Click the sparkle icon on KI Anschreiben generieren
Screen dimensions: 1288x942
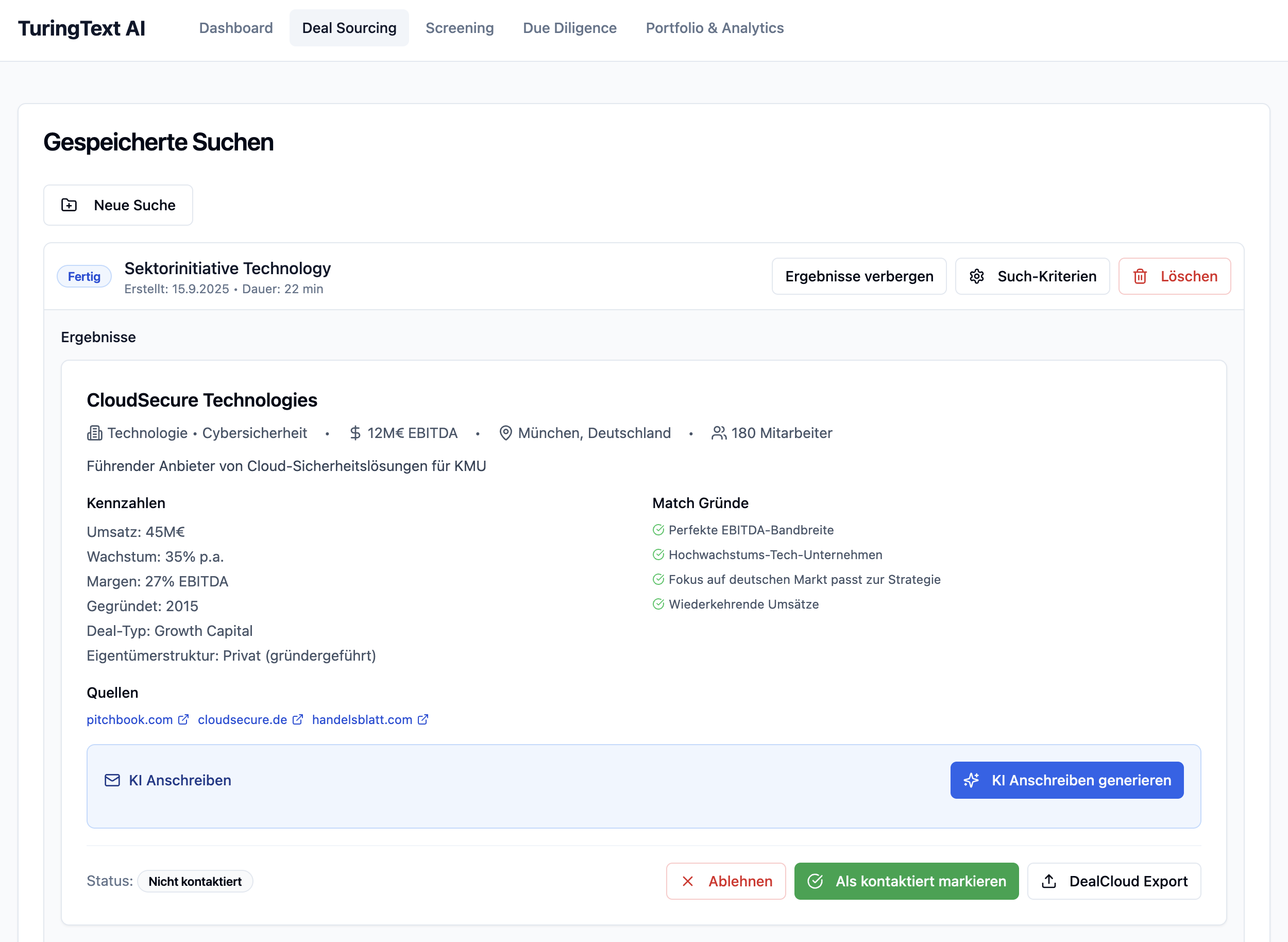[972, 780]
